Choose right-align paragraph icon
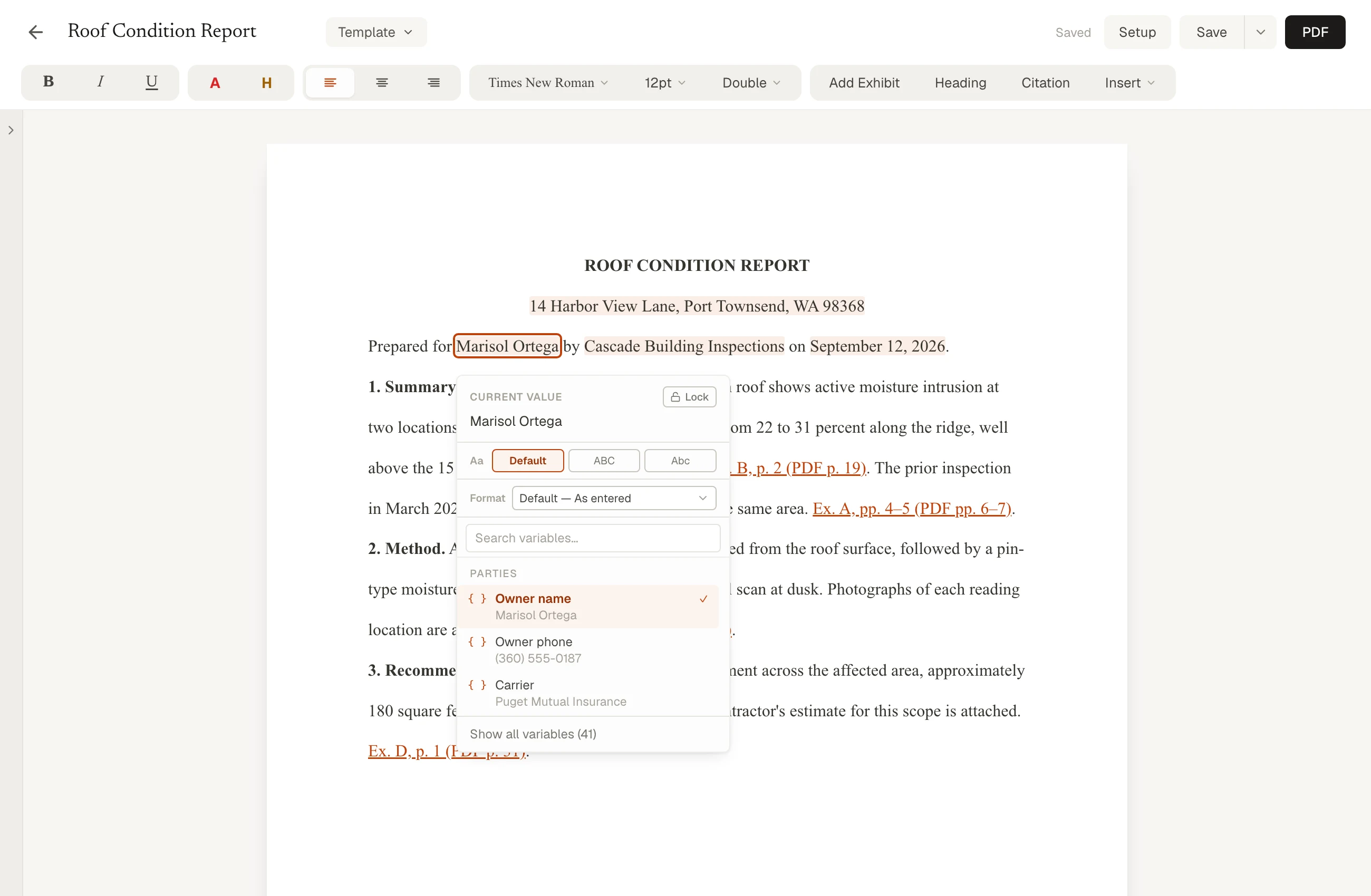This screenshot has width=1371, height=896. coord(434,83)
